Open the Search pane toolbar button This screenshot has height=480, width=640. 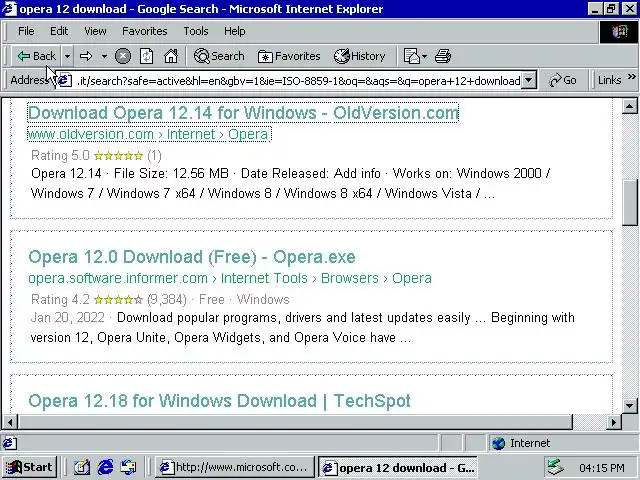pyautogui.click(x=219, y=56)
